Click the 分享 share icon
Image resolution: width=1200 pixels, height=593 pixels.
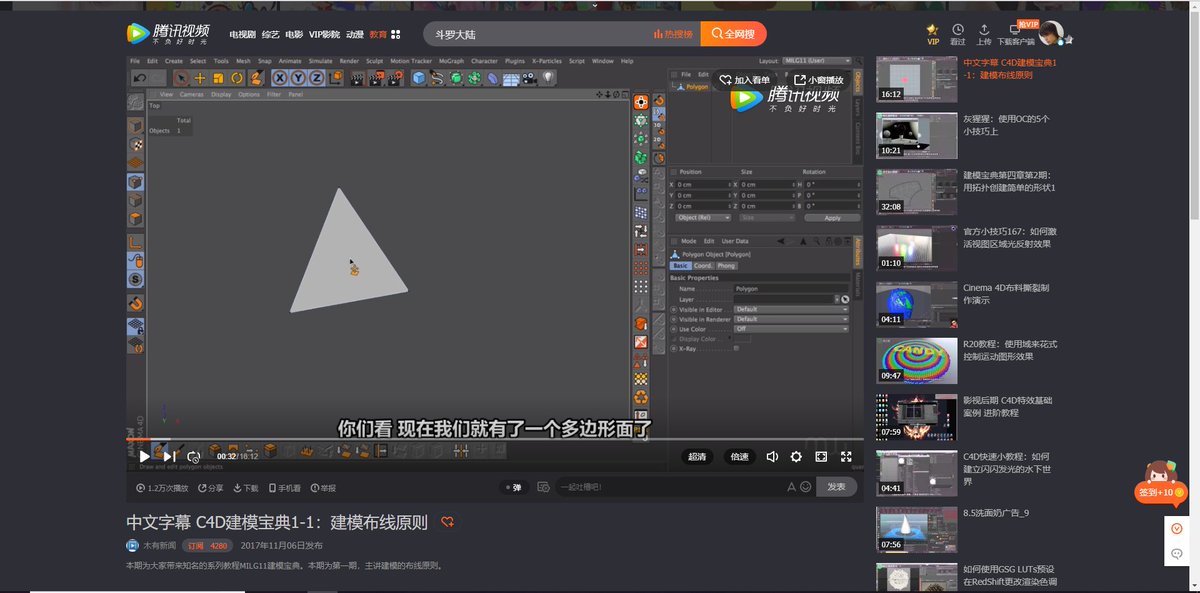[x=210, y=488]
